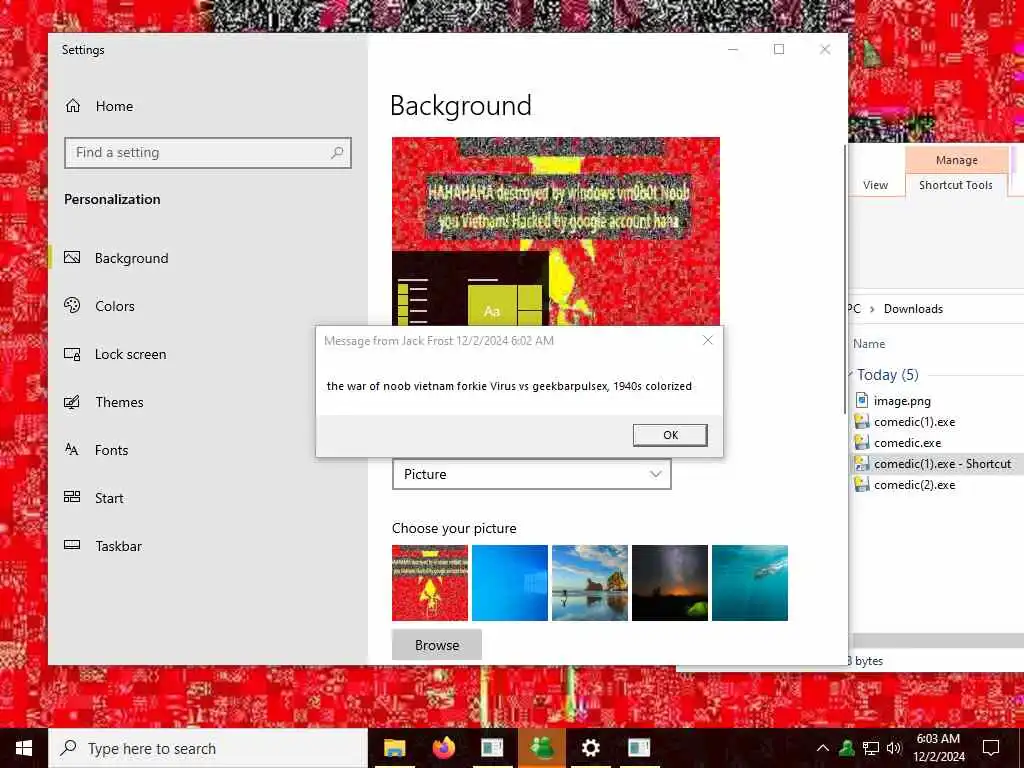Open the Manage tab in File Explorer
This screenshot has width=1024, height=768.
pos(957,160)
